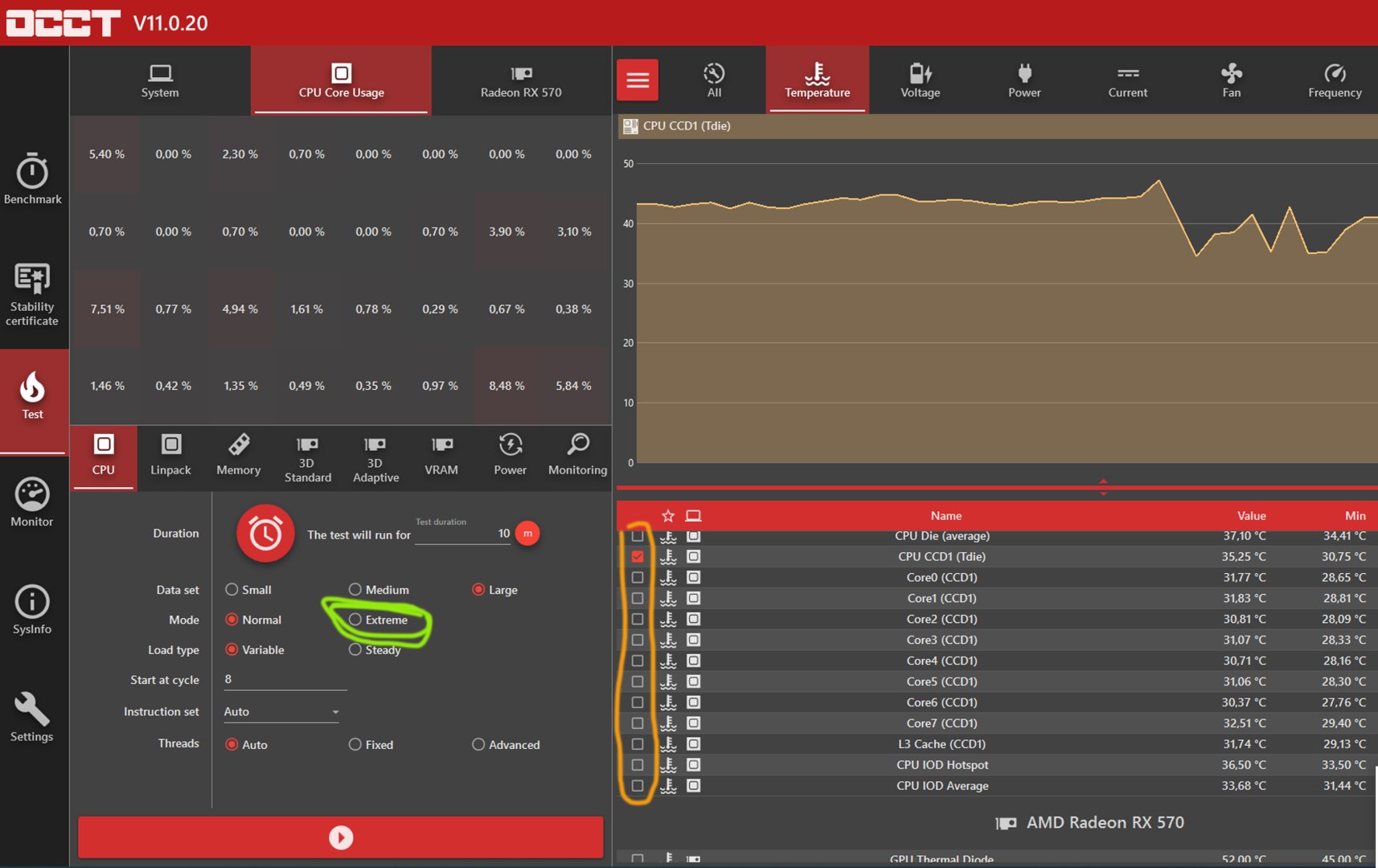Image resolution: width=1378 pixels, height=868 pixels.
Task: Check the Core7 (CCD1) checkbox
Action: (638, 723)
